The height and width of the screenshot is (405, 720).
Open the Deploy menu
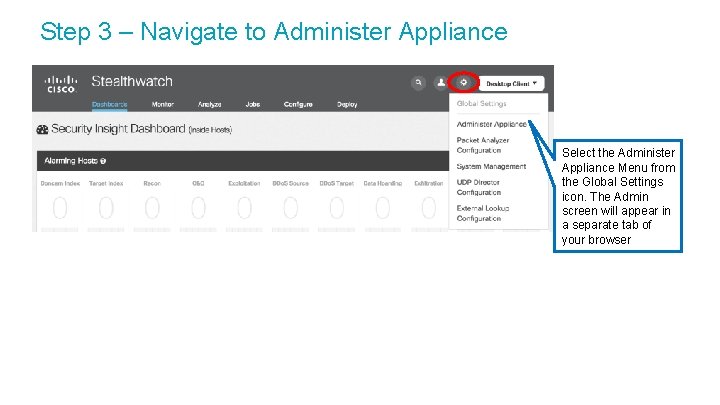click(x=347, y=104)
